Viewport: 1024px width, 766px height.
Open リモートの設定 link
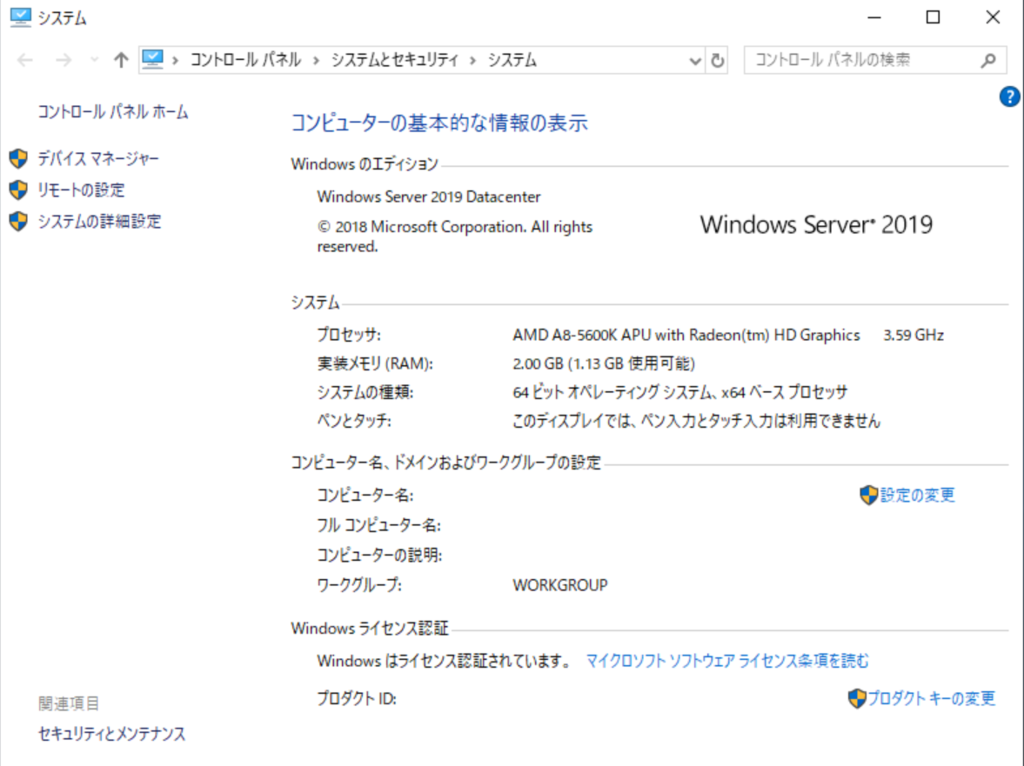[x=81, y=189]
